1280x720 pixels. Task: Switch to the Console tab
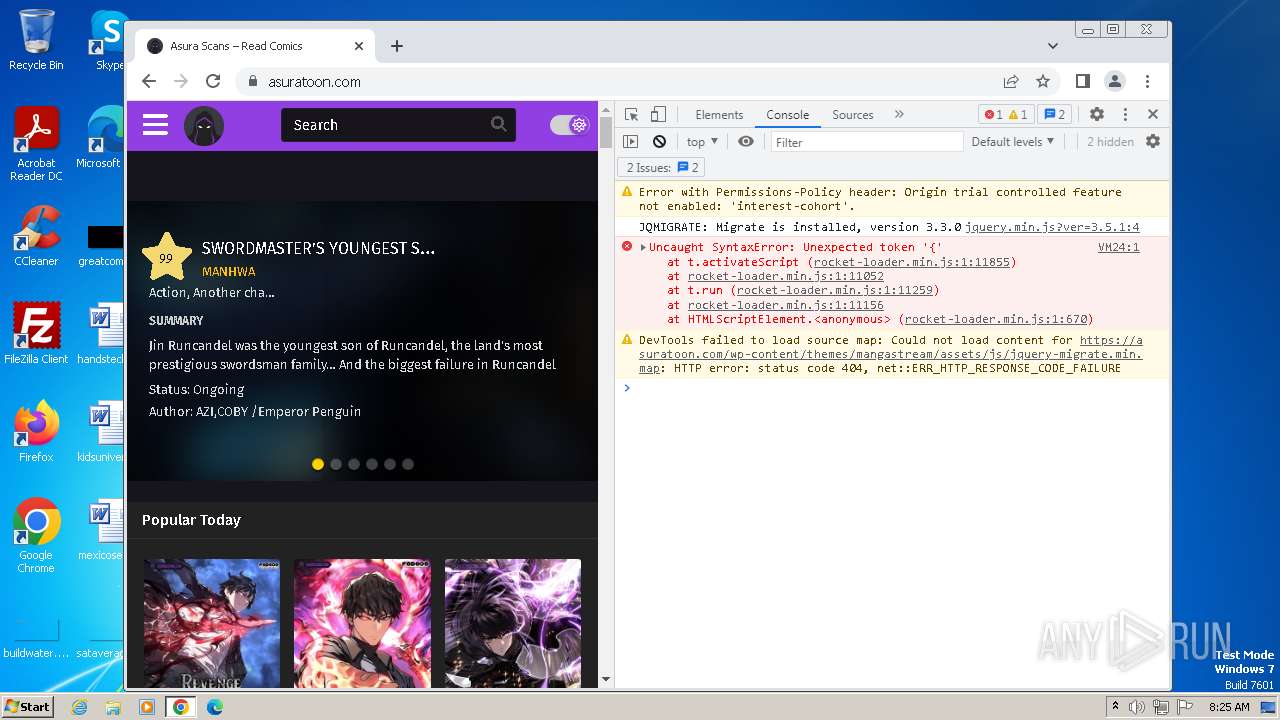click(x=788, y=115)
